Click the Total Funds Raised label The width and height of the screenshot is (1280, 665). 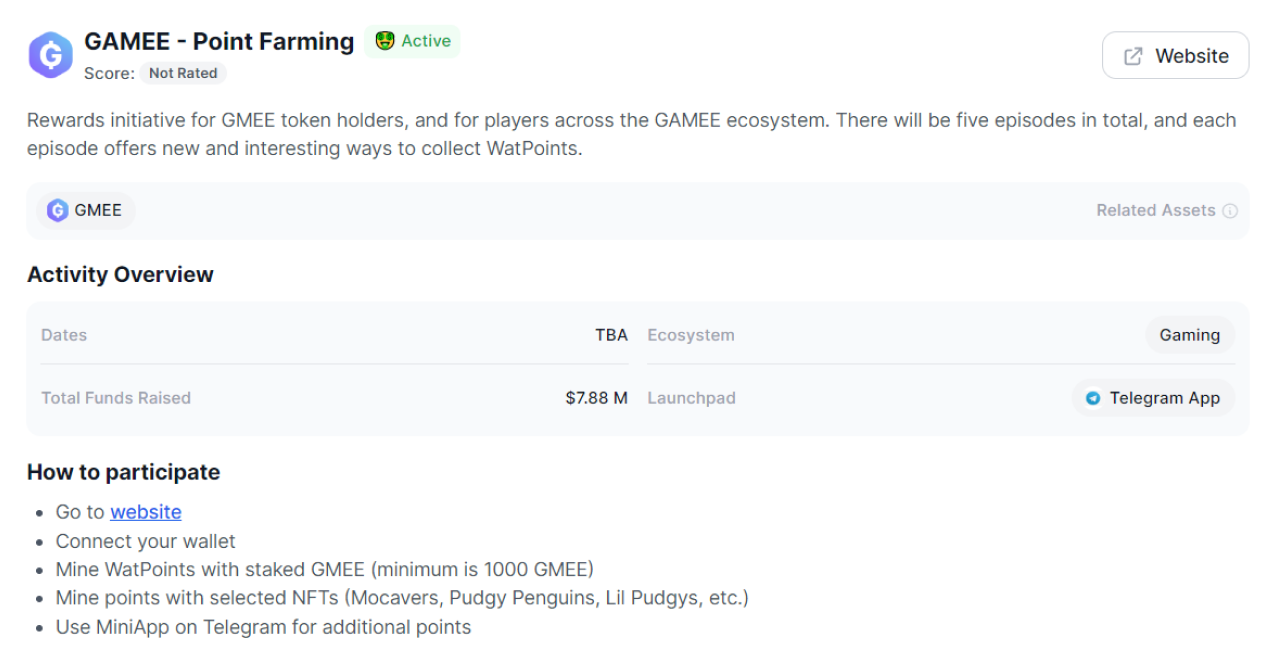116,398
